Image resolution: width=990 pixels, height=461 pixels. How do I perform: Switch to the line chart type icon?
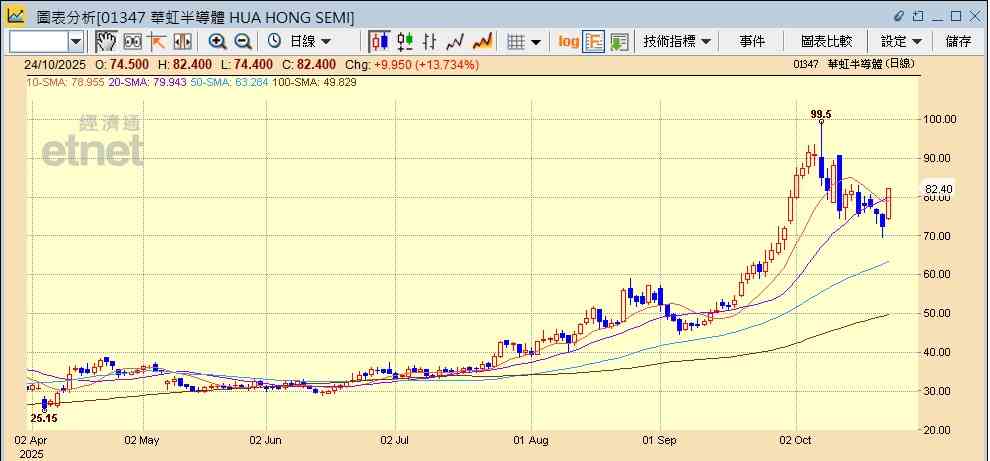pos(455,41)
